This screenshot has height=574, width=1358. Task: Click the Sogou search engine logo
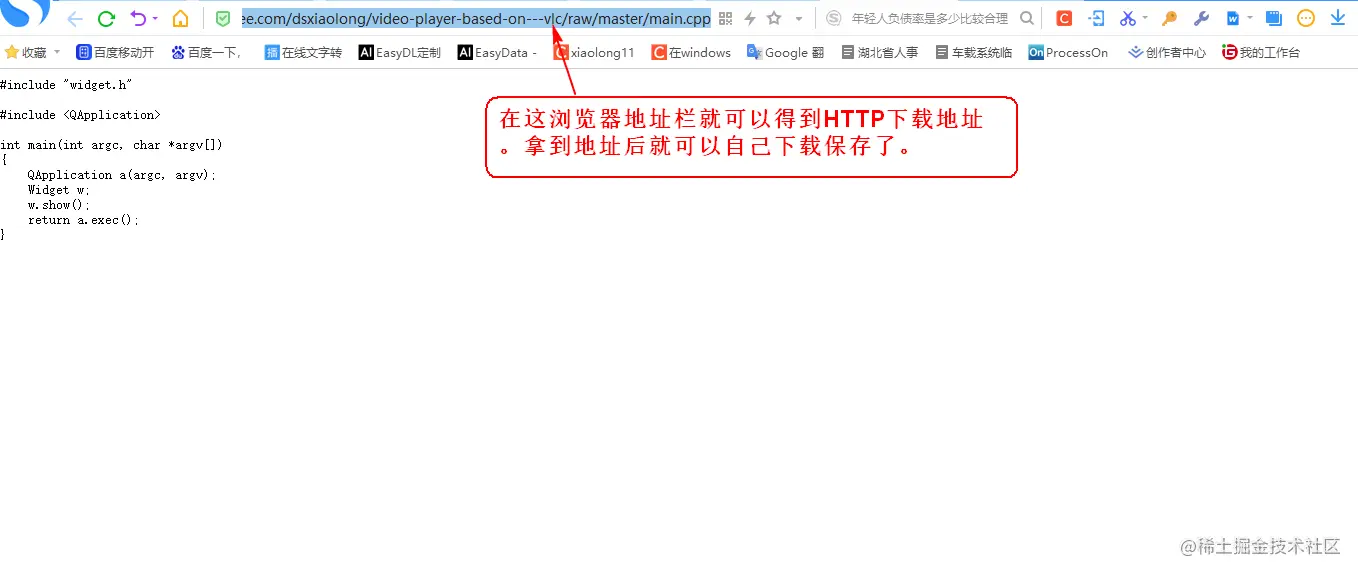tap(834, 18)
